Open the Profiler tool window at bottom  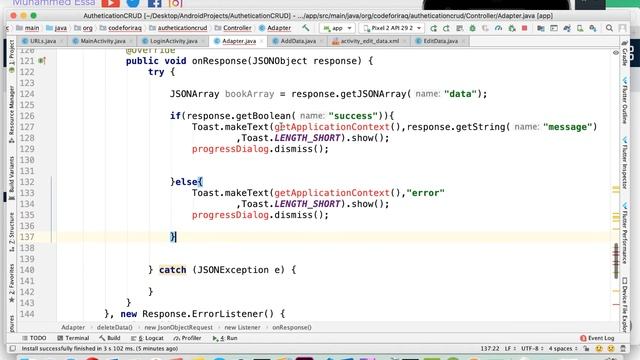[187, 338]
